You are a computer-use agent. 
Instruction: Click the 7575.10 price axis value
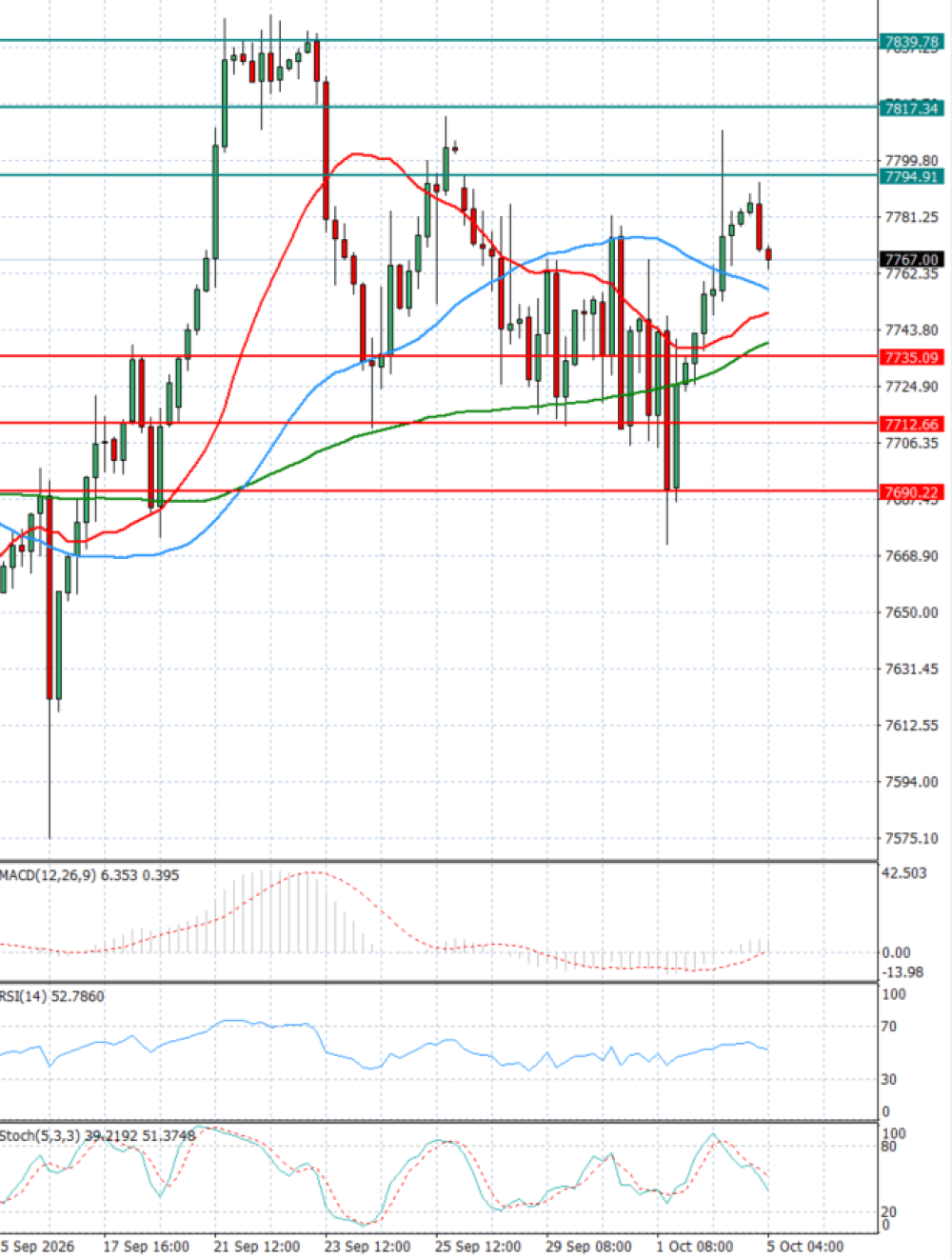click(x=911, y=838)
